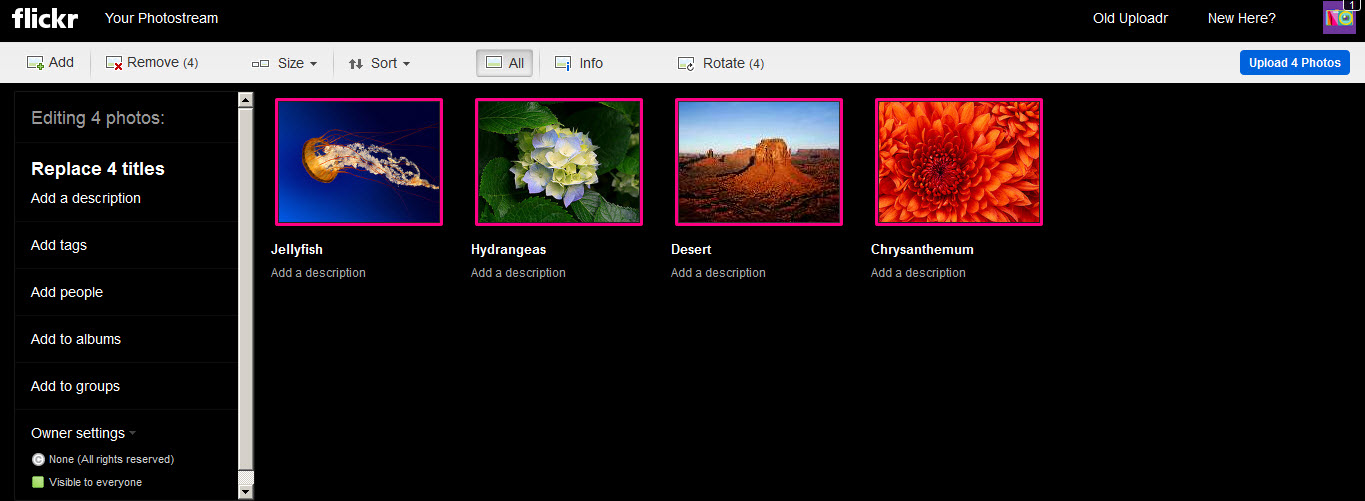The image size is (1365, 501).
Task: Open the Sort dropdown
Action: pyautogui.click(x=380, y=63)
